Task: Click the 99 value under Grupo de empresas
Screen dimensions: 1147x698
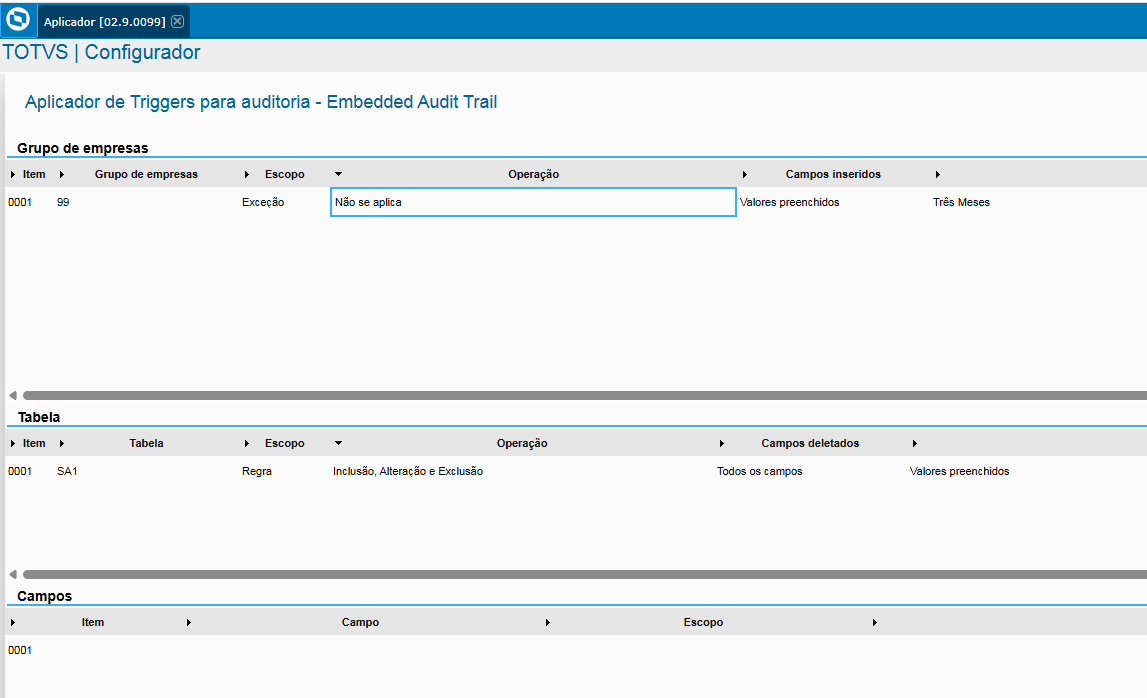Action: pos(63,201)
